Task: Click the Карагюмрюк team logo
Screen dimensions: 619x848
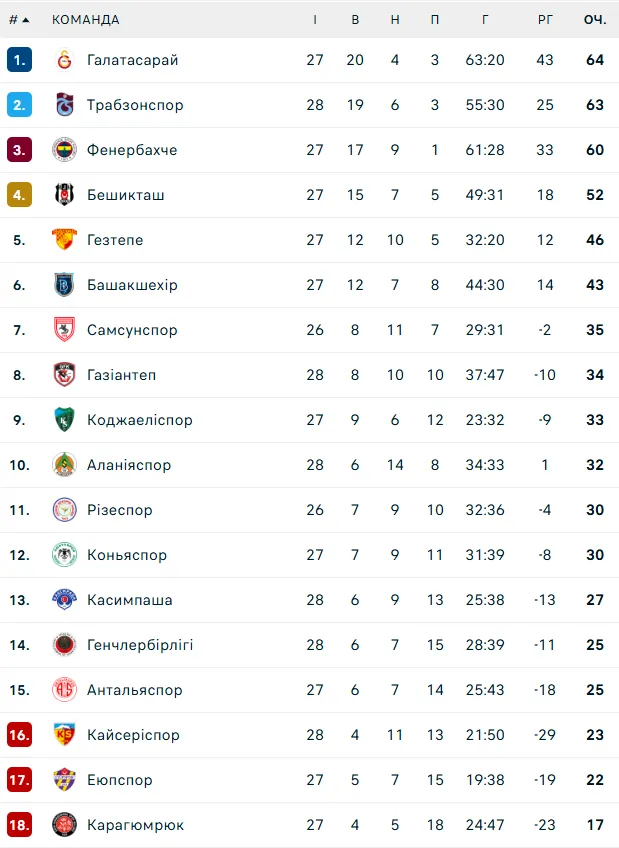Action: pyautogui.click(x=64, y=825)
